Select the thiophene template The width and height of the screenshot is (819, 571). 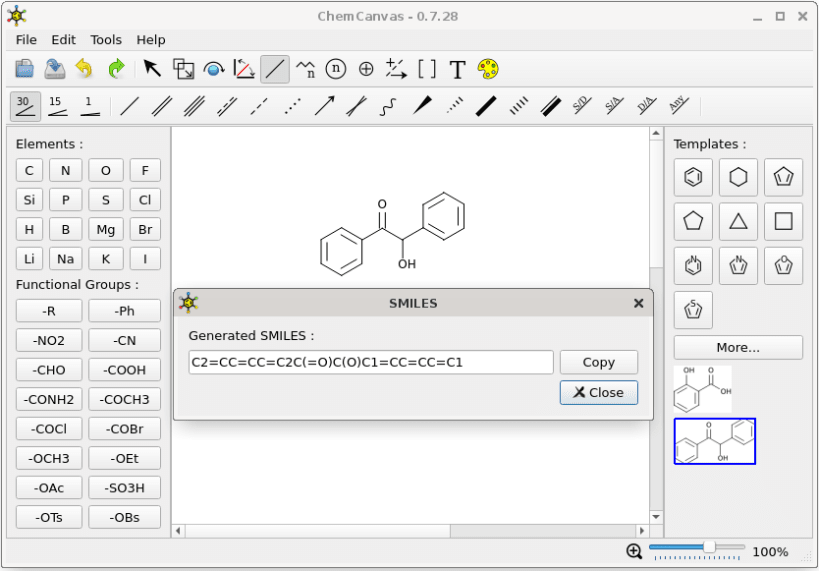coord(693,310)
